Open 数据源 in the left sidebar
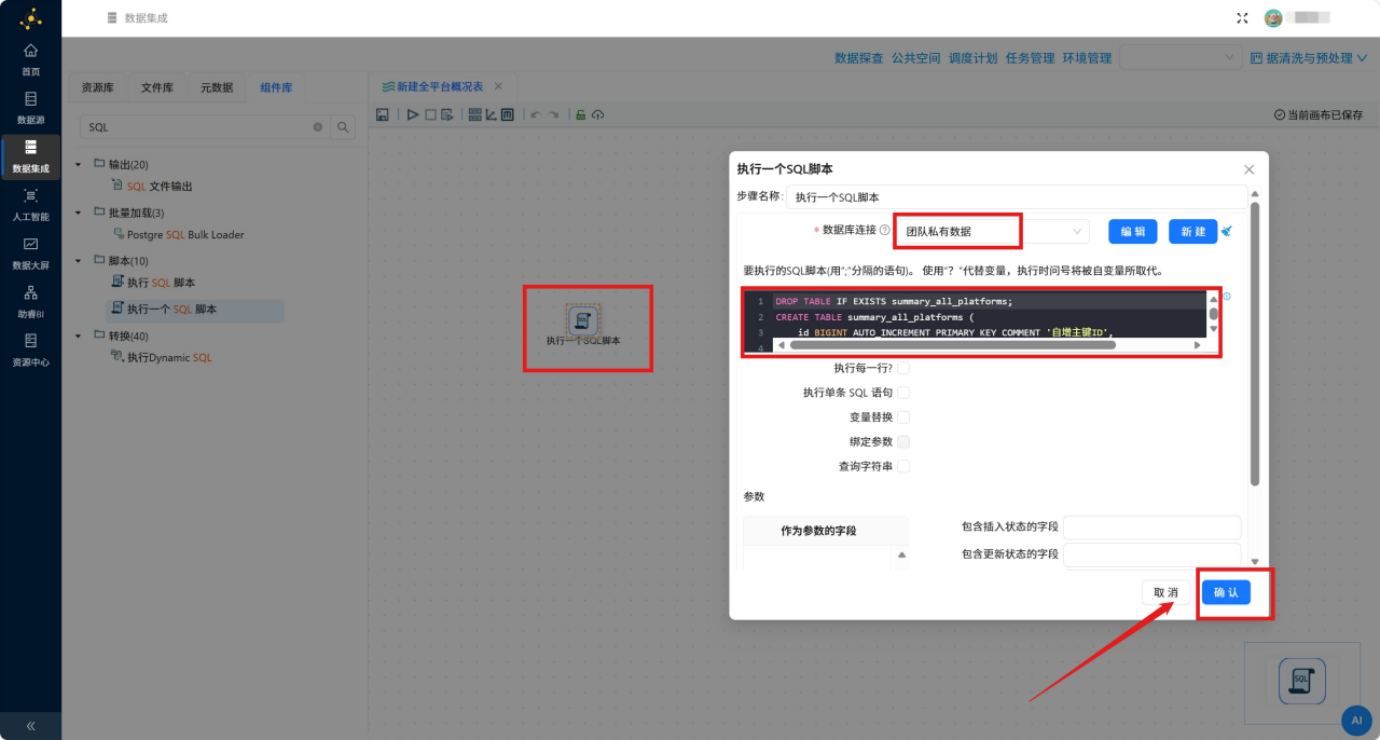The width and height of the screenshot is (1380, 740). [31, 107]
